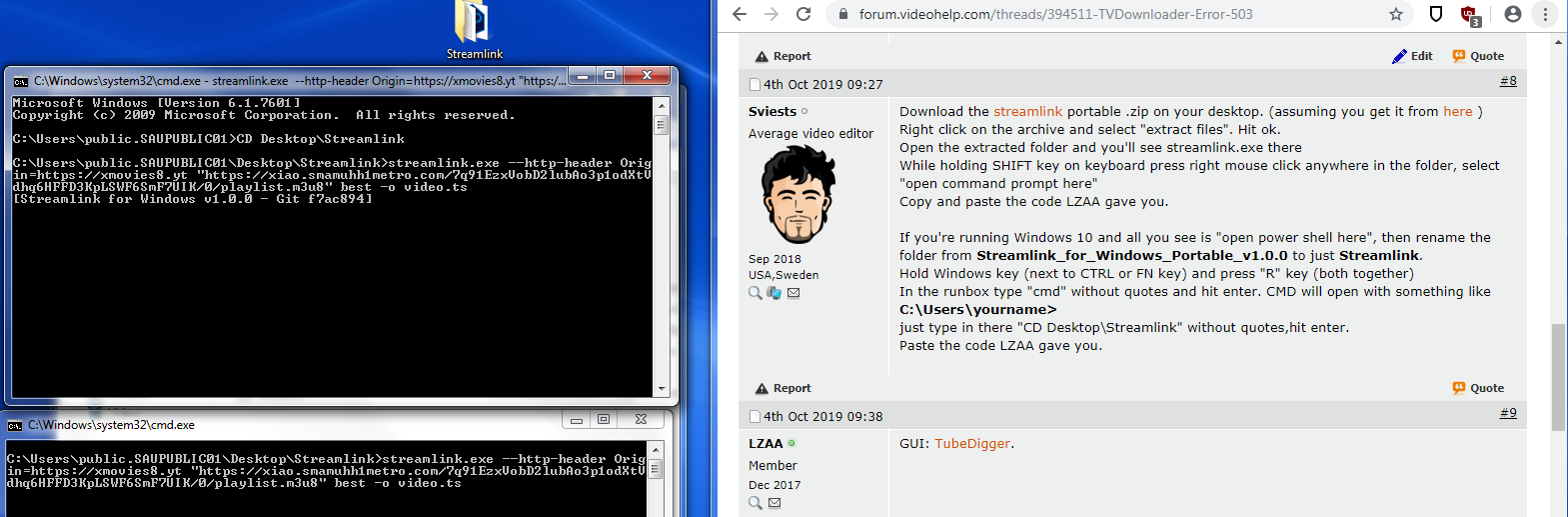Open the black shield extension icon

point(1436,14)
